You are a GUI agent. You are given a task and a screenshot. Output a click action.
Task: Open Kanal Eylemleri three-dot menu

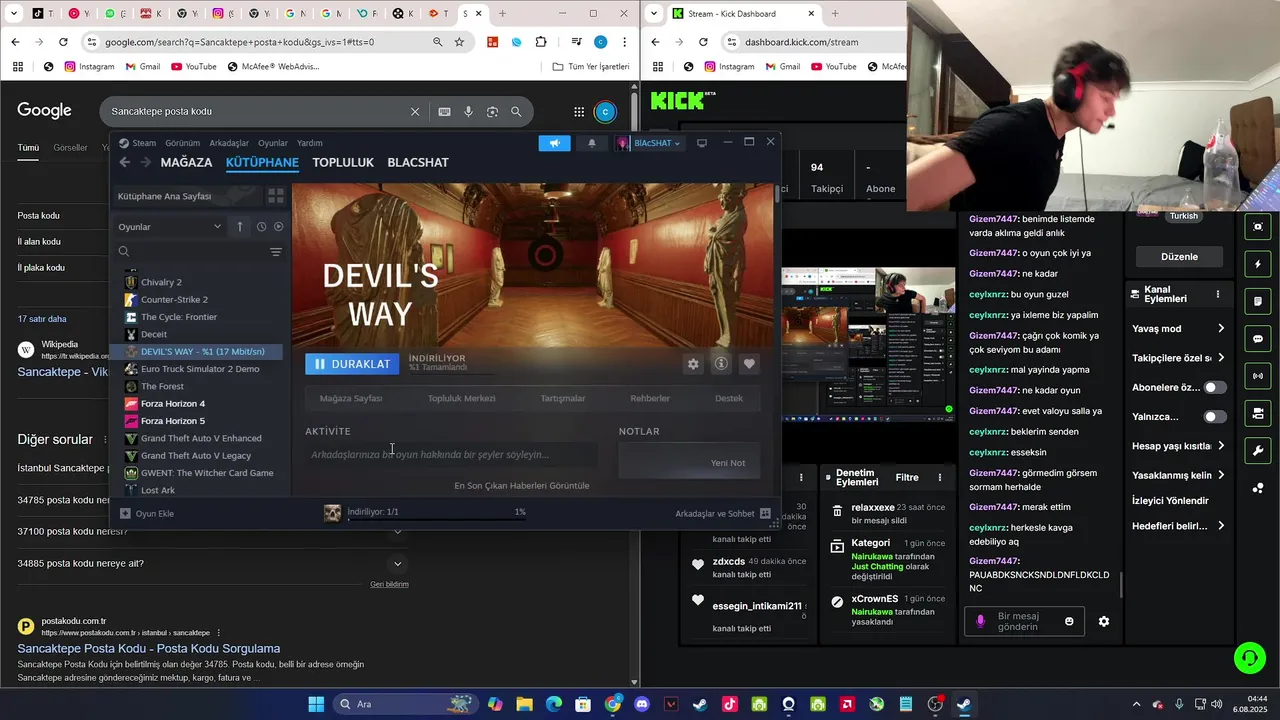click(1218, 295)
